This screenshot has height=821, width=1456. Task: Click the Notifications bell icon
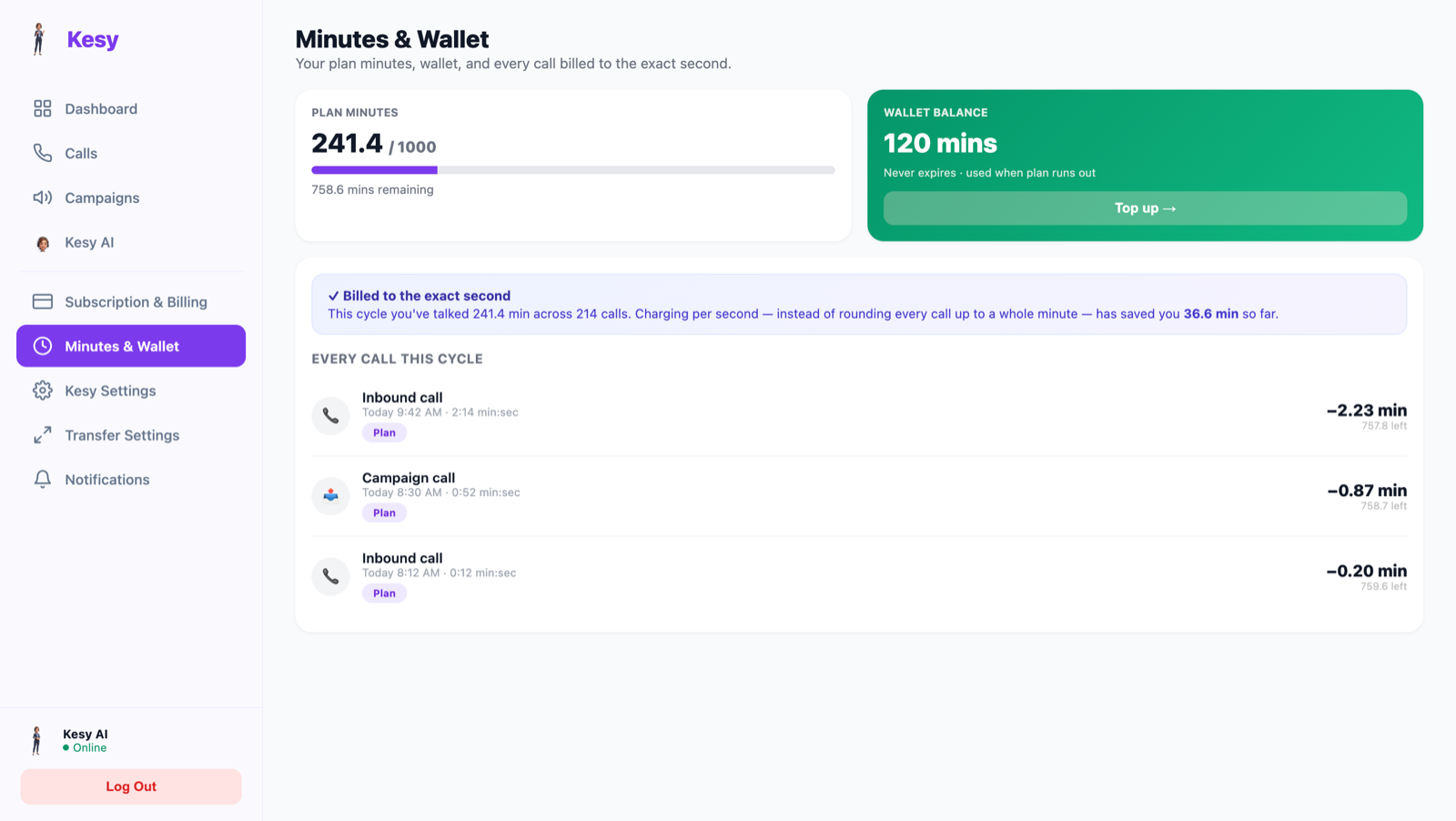coord(43,480)
